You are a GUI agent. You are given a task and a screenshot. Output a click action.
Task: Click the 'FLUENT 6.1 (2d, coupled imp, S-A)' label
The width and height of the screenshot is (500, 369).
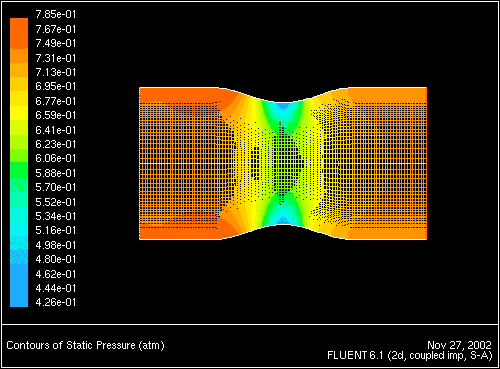[410, 356]
